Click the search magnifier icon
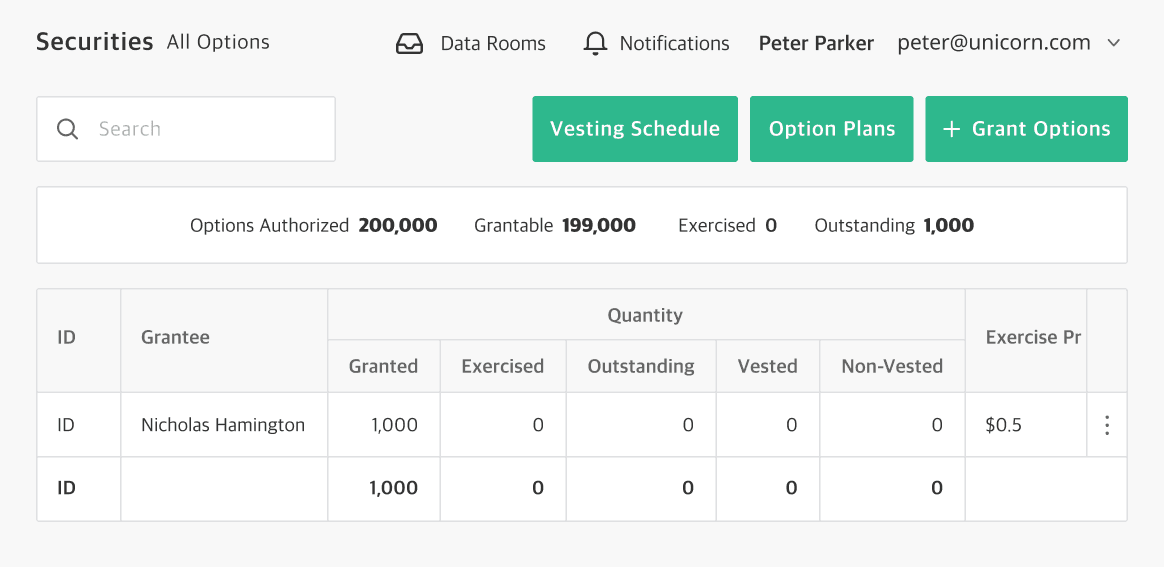Screen dimensions: 1164x567 pos(68,129)
